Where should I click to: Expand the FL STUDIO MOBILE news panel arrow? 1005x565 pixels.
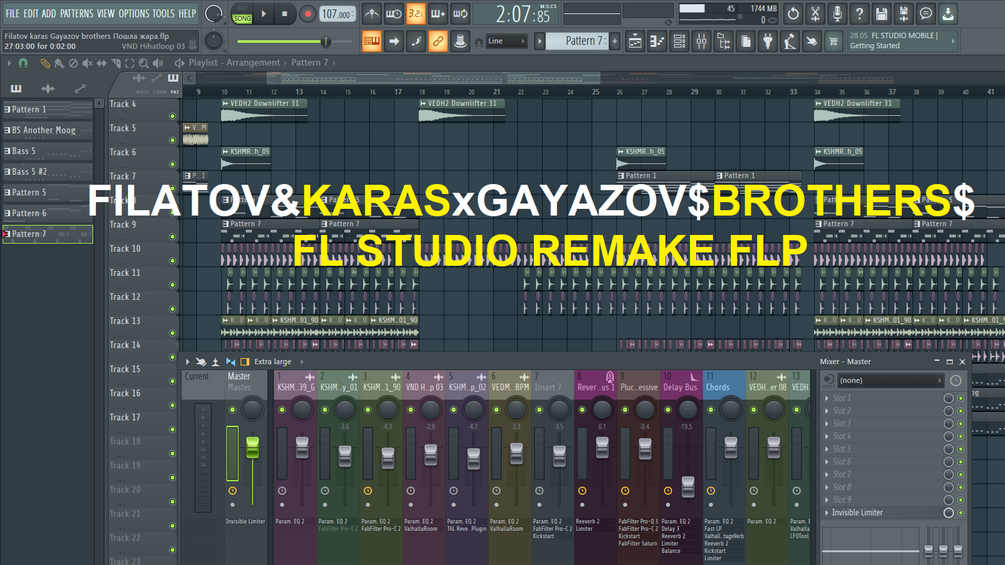pyautogui.click(x=953, y=41)
